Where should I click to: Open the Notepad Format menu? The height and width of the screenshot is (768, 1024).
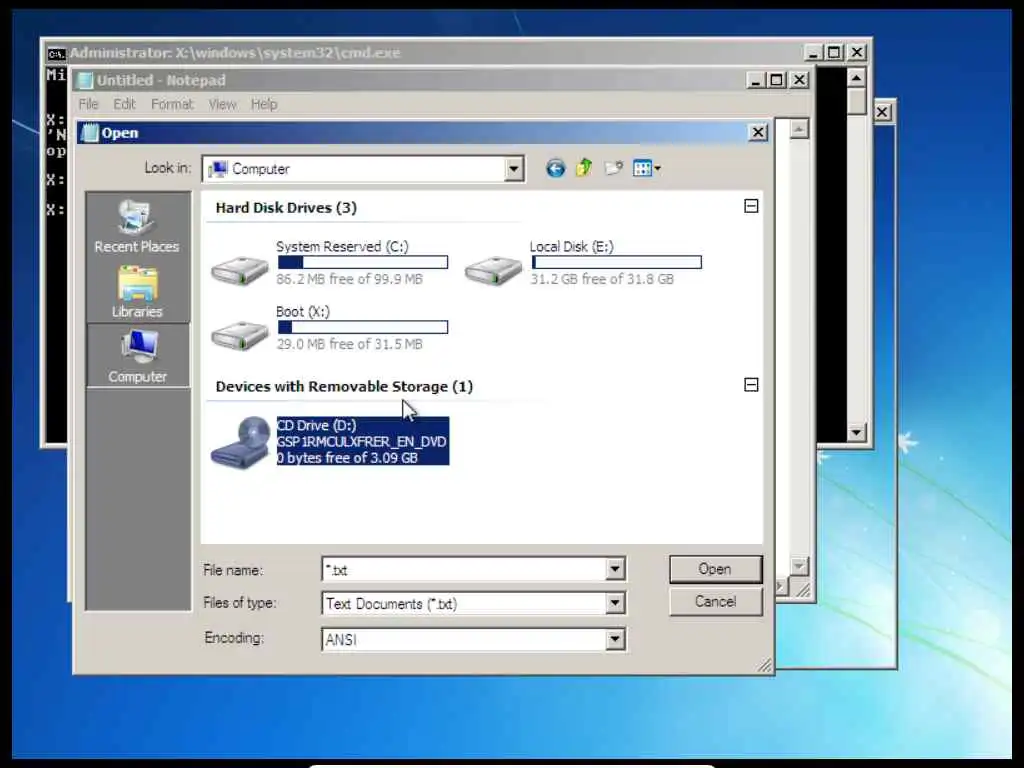click(x=172, y=104)
